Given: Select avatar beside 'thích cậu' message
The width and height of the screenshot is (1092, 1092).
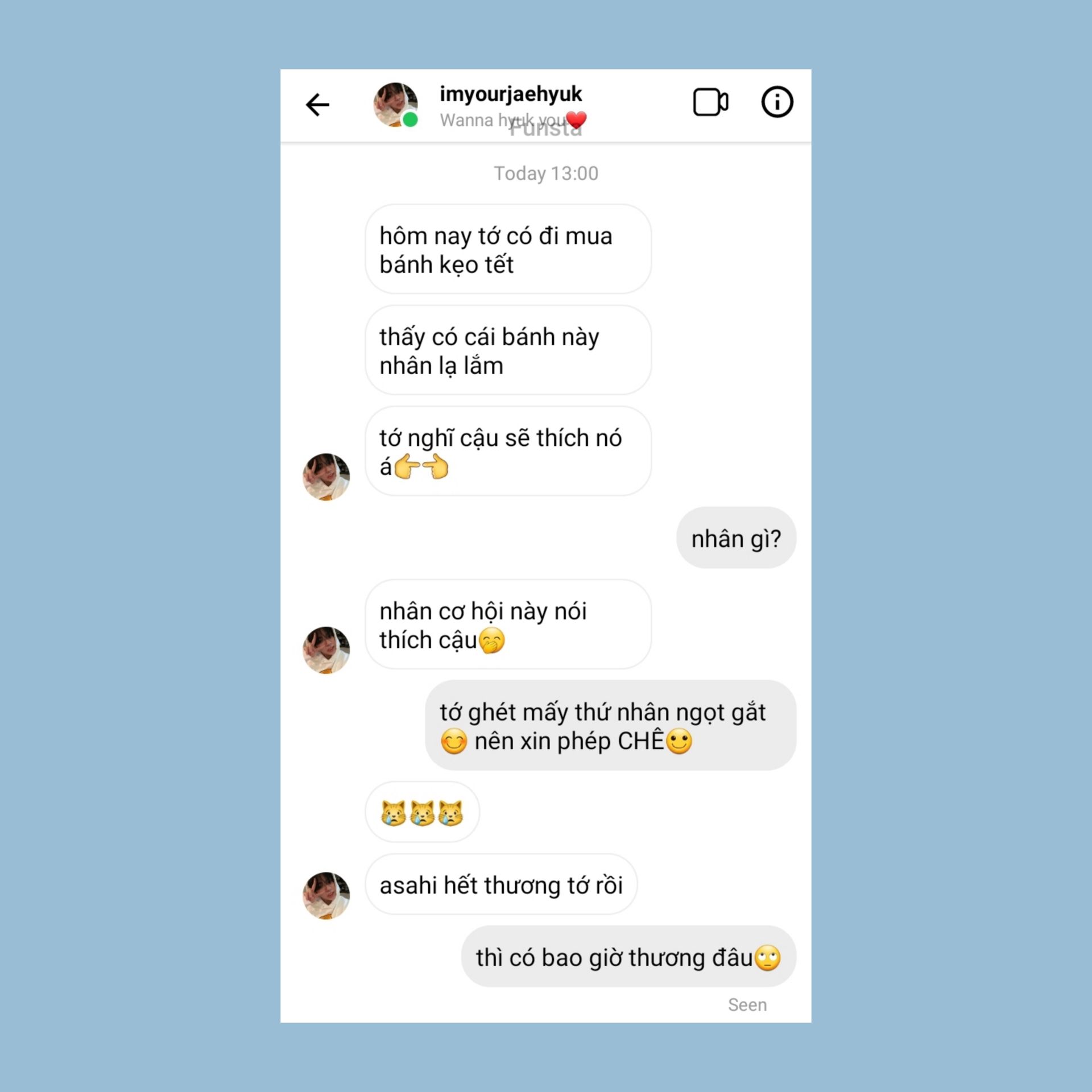Looking at the screenshot, I should pyautogui.click(x=326, y=651).
